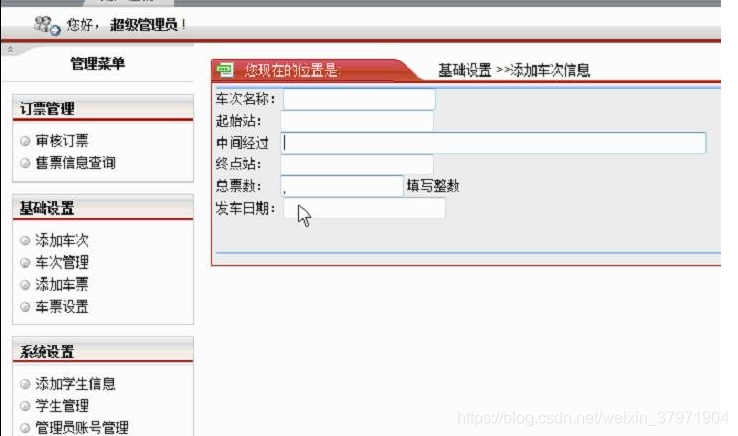
Task: Open 车票设置 menu item
Action: pos(62,307)
